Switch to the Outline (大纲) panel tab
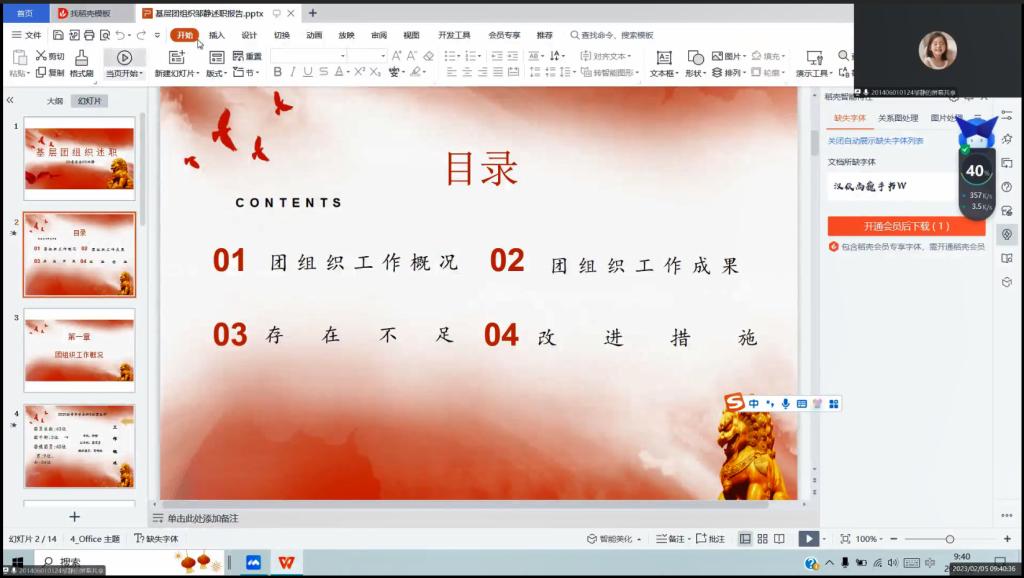The image size is (1024, 578). (55, 101)
